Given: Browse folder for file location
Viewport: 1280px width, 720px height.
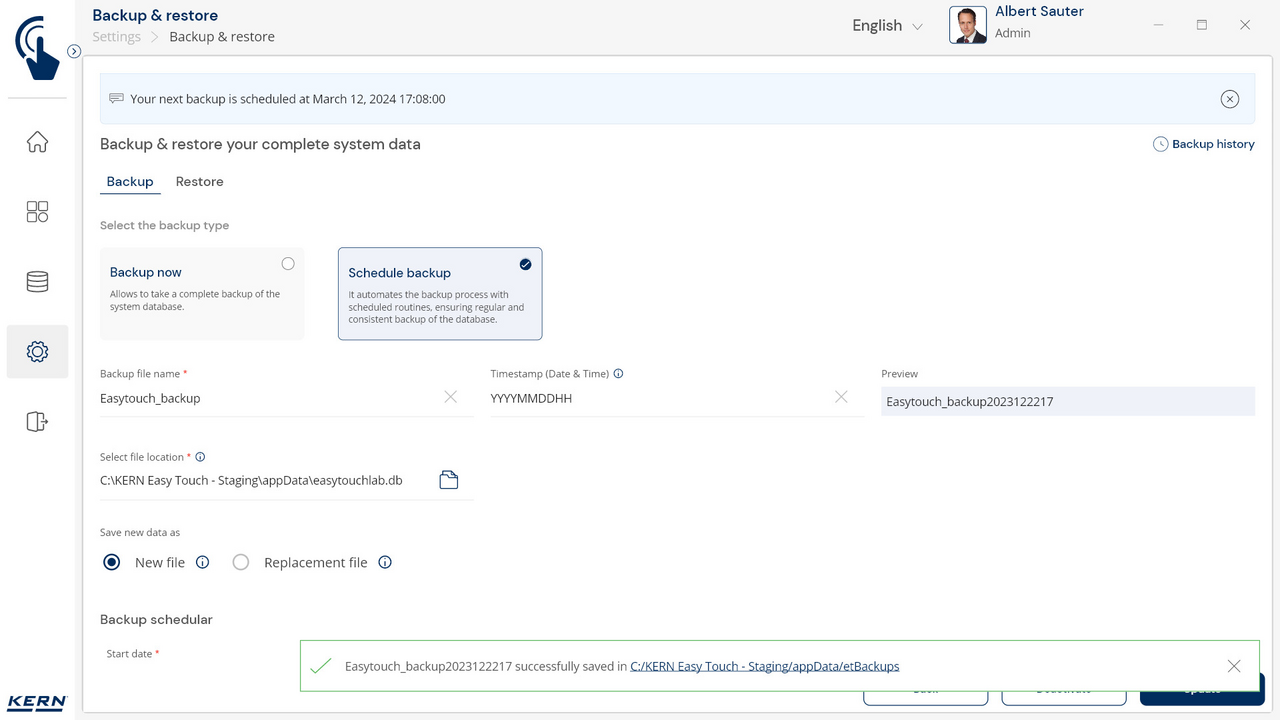Looking at the screenshot, I should pyautogui.click(x=449, y=480).
